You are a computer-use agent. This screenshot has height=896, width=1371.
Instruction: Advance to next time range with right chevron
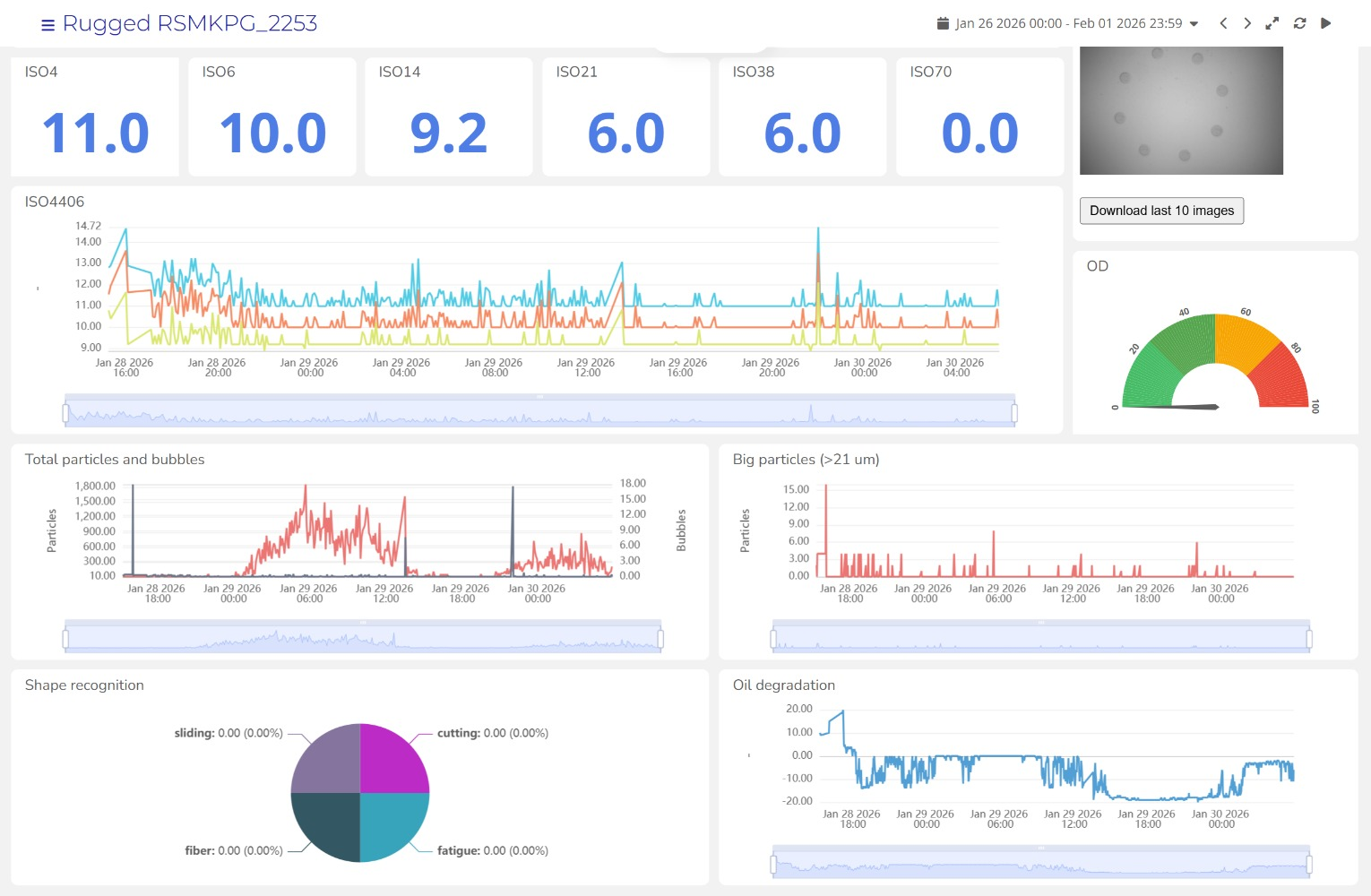(x=1247, y=23)
